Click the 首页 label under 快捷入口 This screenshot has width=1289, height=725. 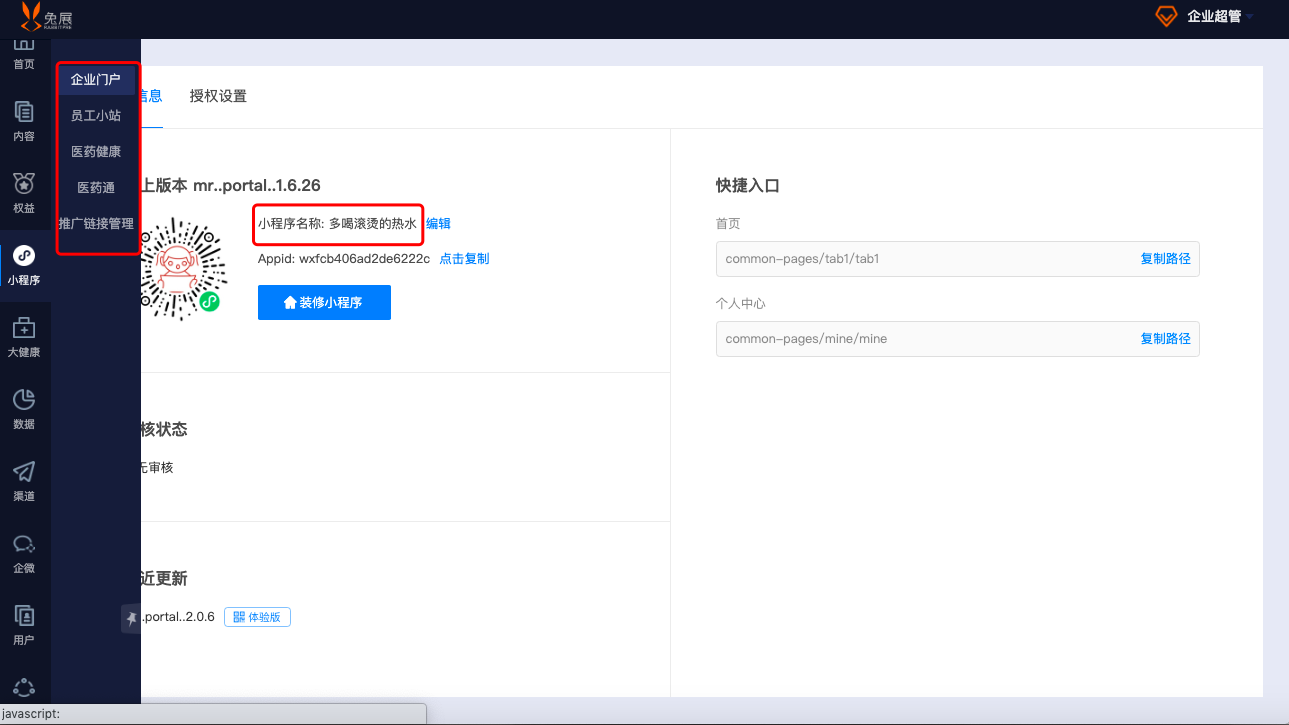point(728,224)
